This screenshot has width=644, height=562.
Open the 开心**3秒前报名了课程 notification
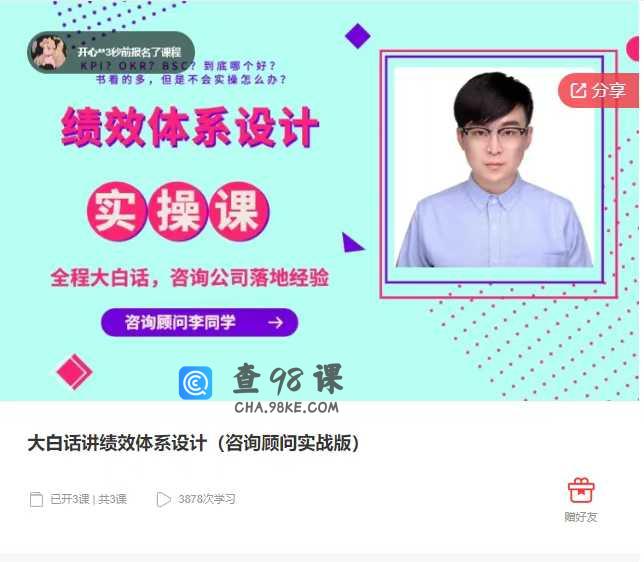pyautogui.click(x=111, y=52)
